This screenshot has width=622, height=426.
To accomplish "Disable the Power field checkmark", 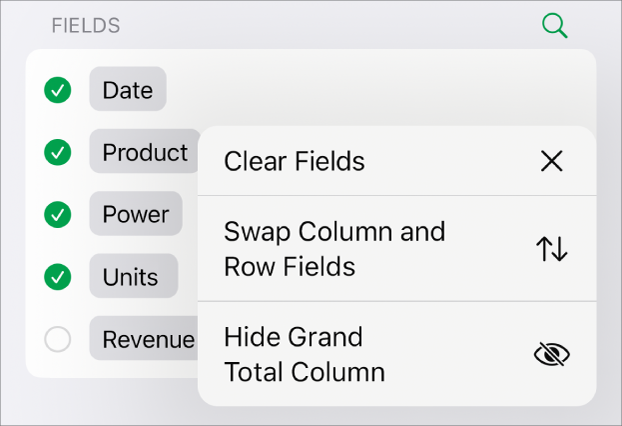I will pos(58,214).
